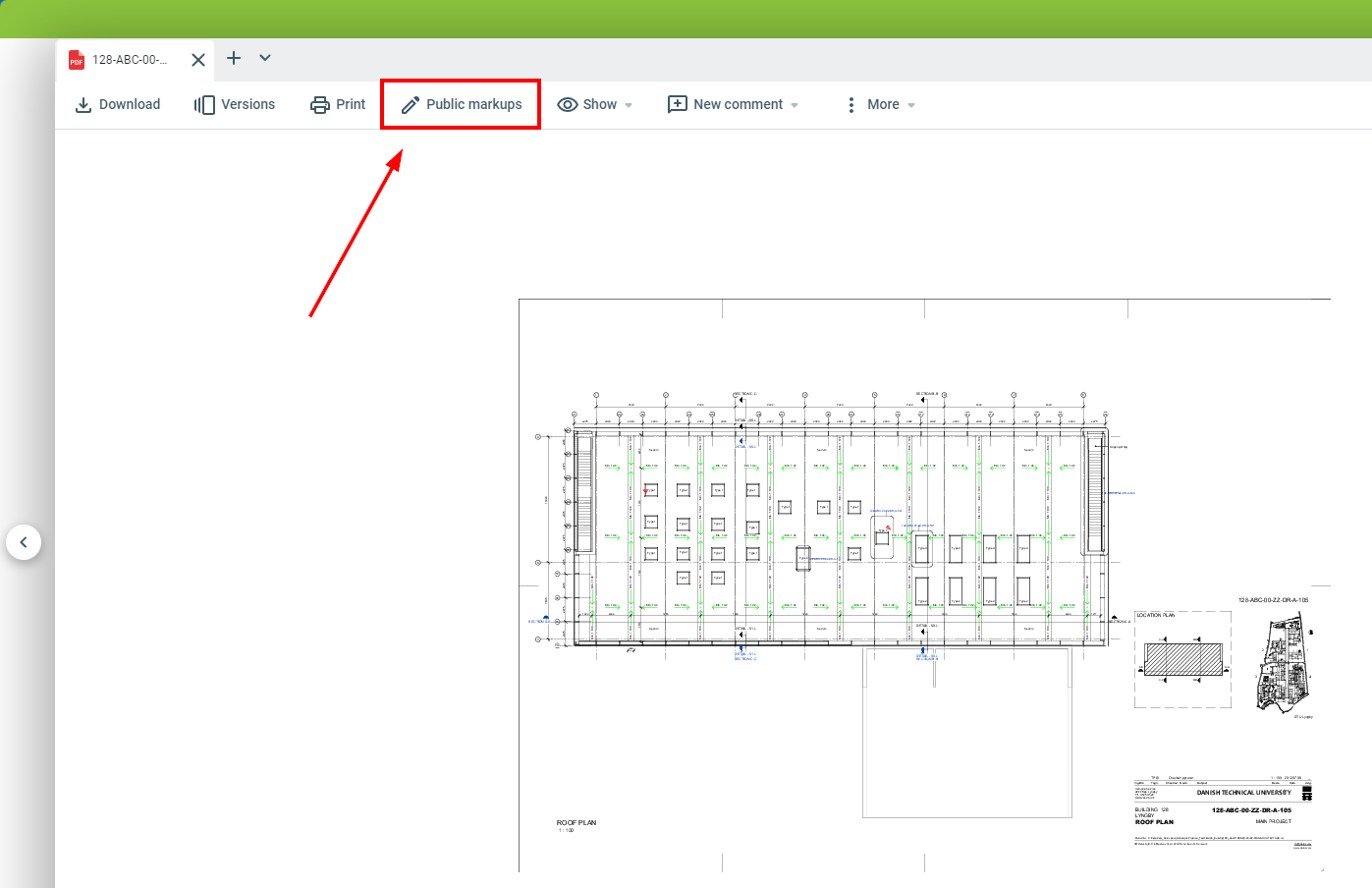Click the three-dot More icon

(x=851, y=105)
